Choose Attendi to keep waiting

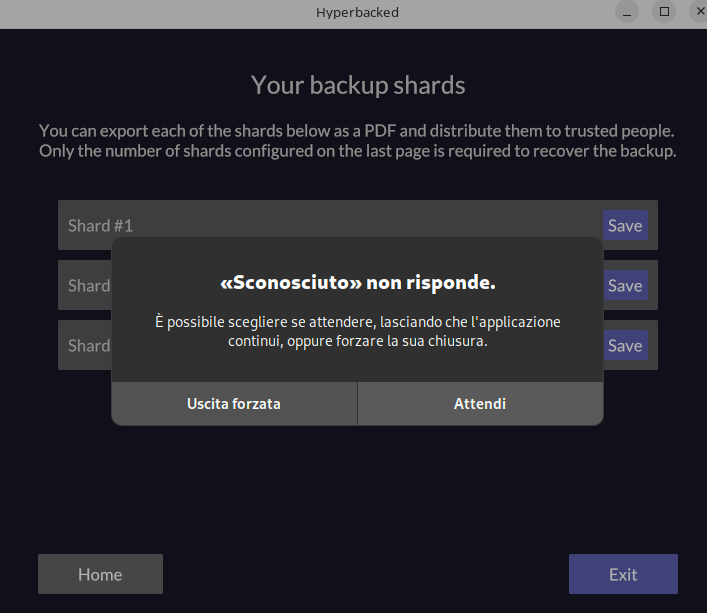click(480, 403)
